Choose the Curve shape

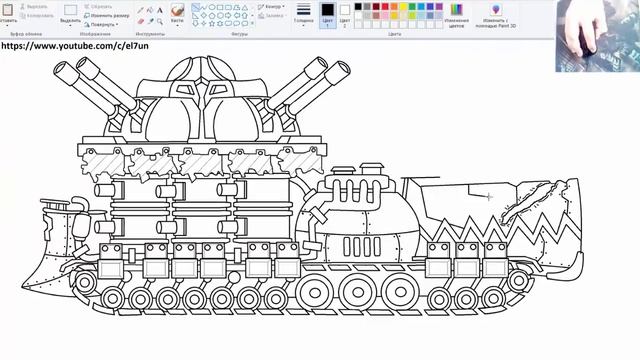click(x=204, y=8)
